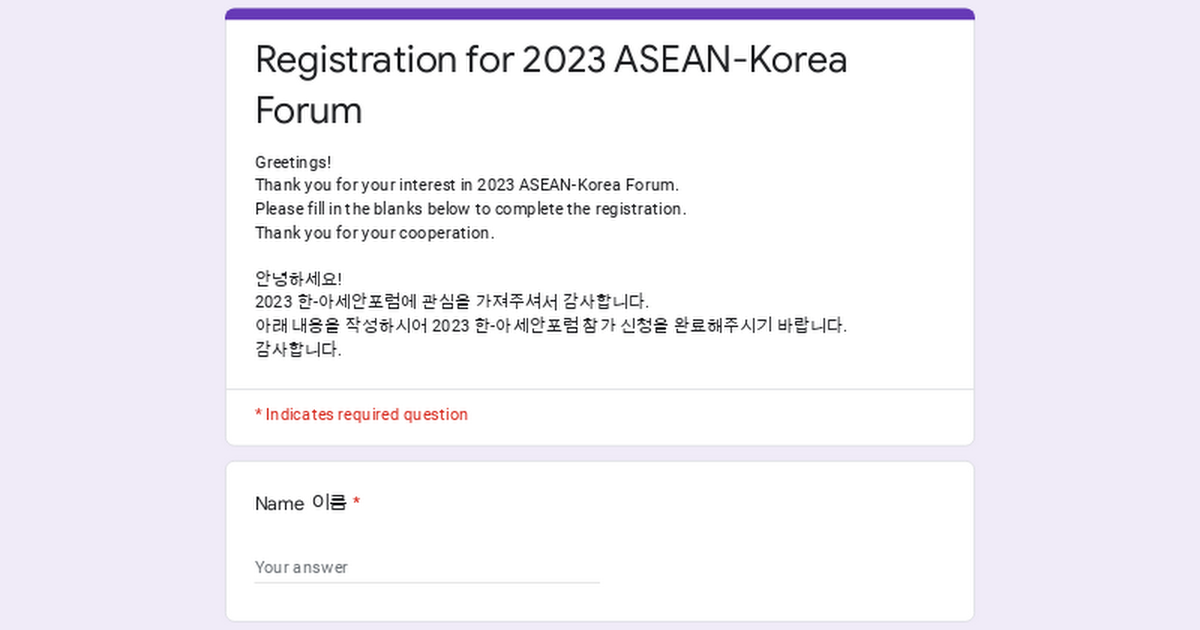Click the Korean line ending with "감사합니다." about 관심

pyautogui.click(x=452, y=302)
